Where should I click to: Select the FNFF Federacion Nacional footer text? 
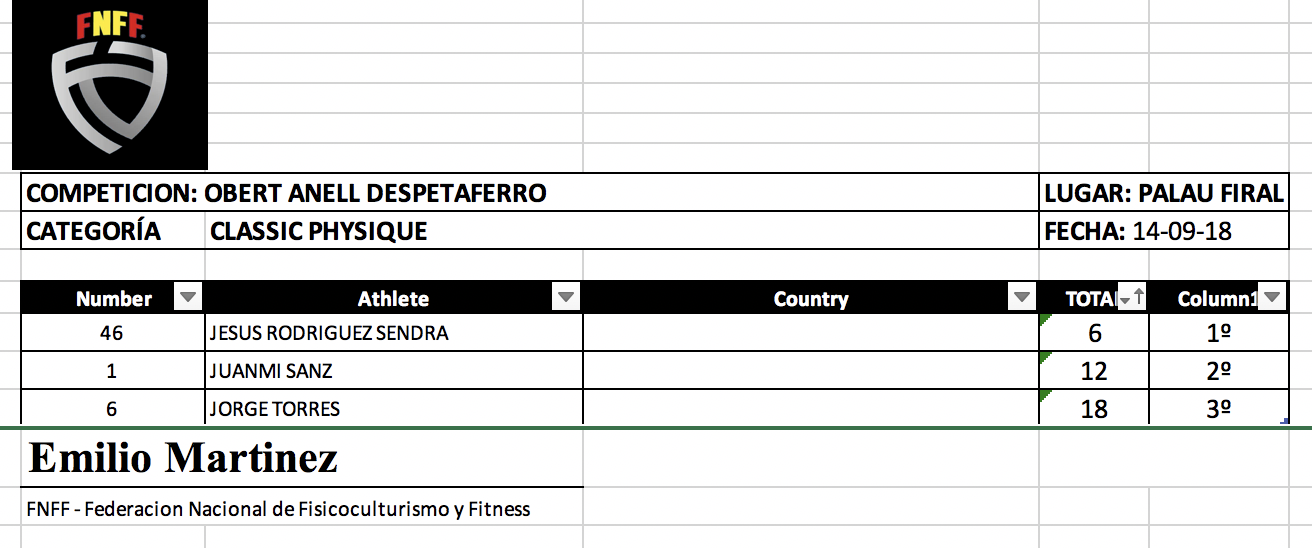[x=279, y=509]
